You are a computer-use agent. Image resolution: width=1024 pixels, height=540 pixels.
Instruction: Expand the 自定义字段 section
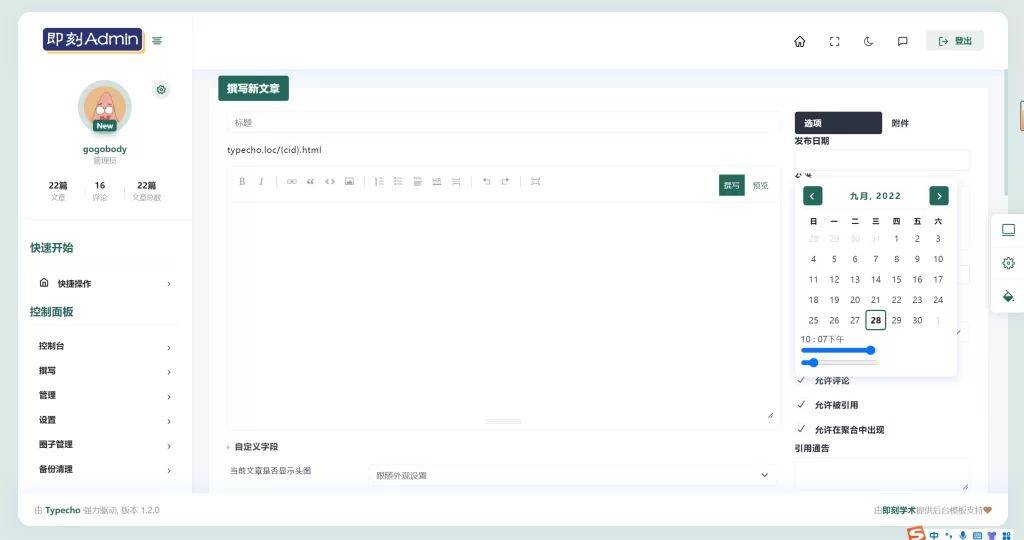pos(255,446)
